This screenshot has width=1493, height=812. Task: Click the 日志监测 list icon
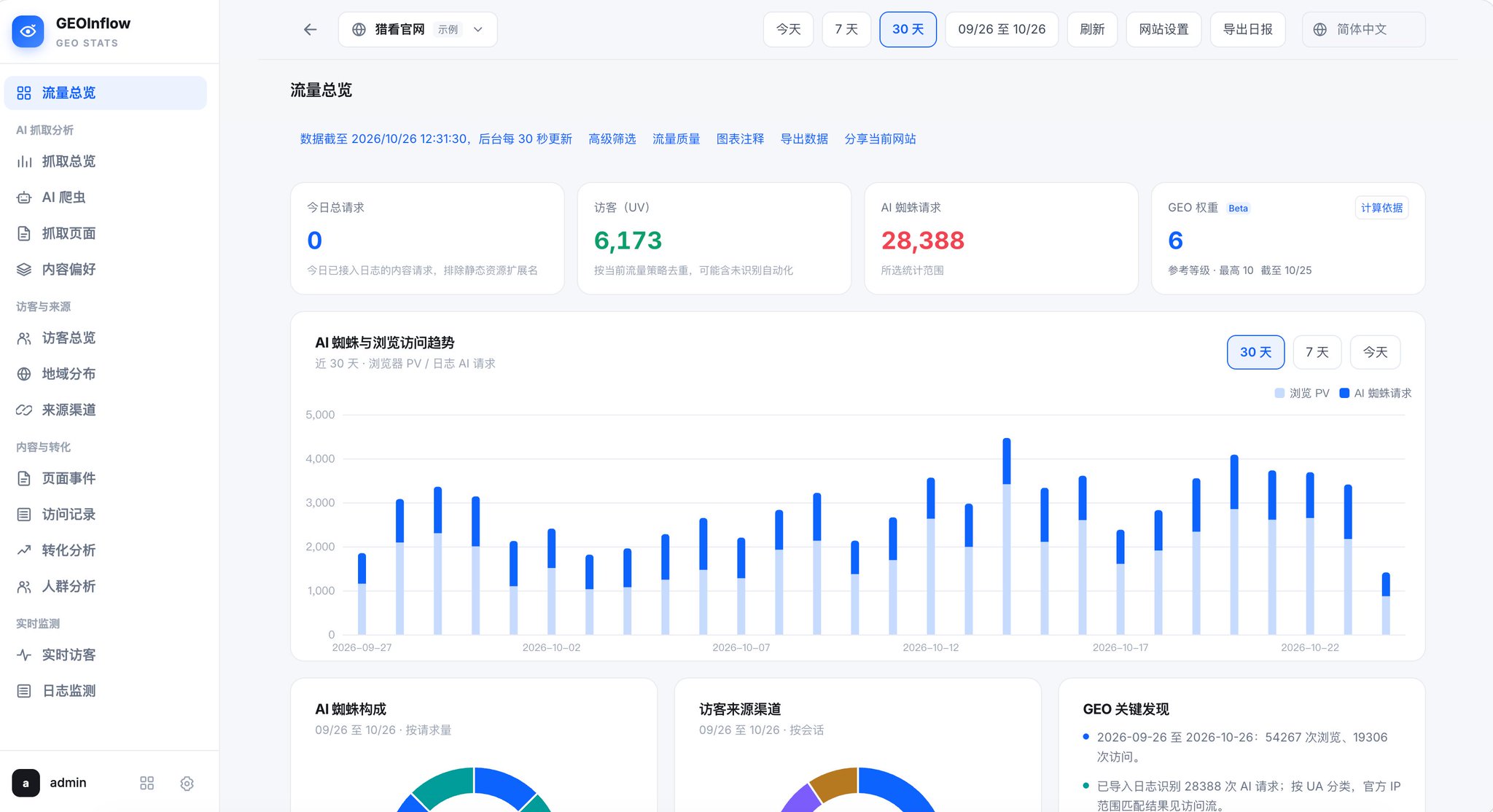coord(24,691)
